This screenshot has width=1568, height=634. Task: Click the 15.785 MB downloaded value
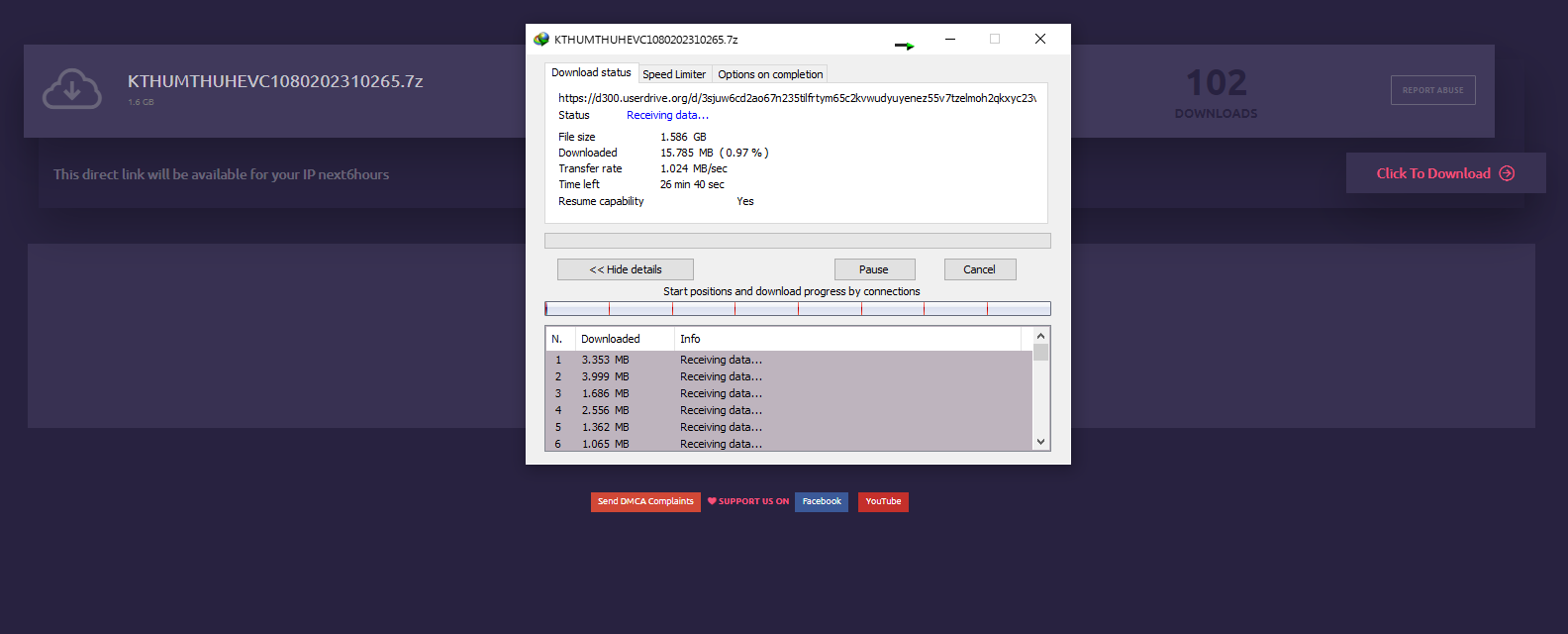[x=714, y=153]
